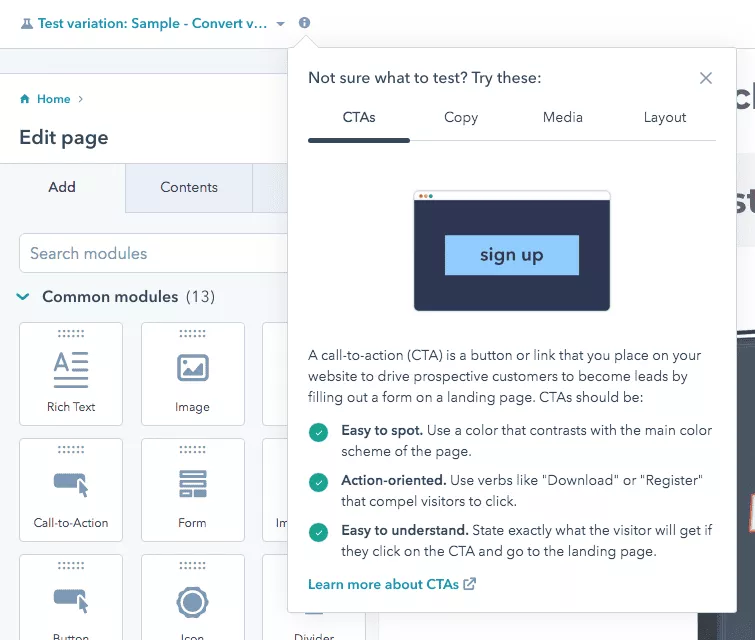Close the test suggestions popover
The image size is (755, 640).
[706, 78]
